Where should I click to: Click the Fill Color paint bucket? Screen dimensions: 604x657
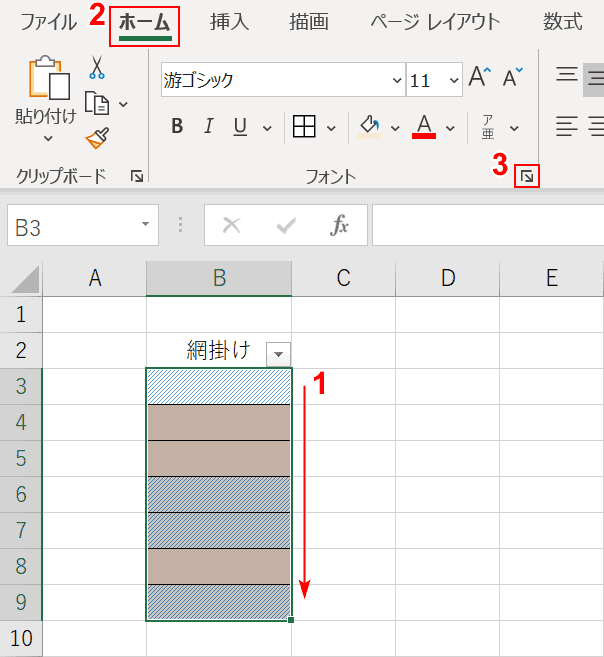pos(369,127)
